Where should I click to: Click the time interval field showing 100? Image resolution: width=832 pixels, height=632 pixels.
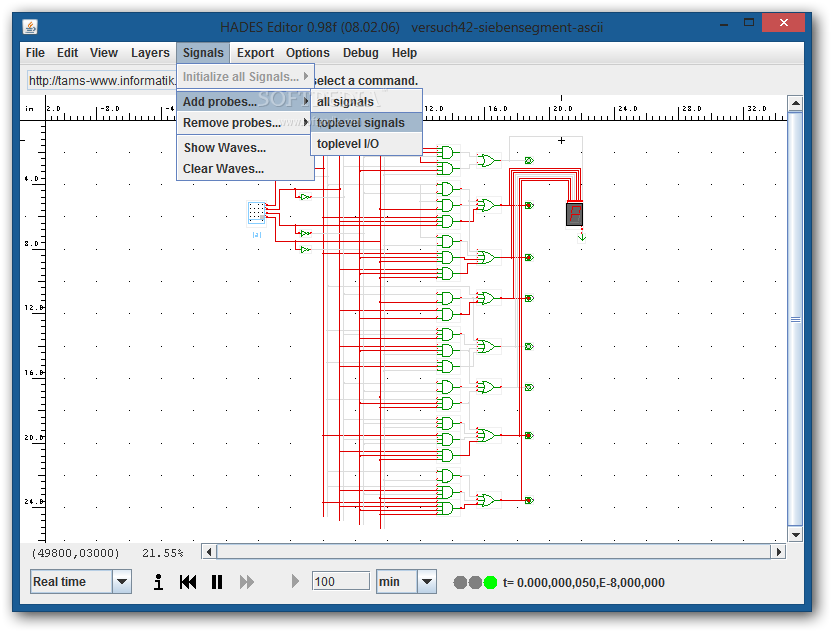(x=341, y=582)
